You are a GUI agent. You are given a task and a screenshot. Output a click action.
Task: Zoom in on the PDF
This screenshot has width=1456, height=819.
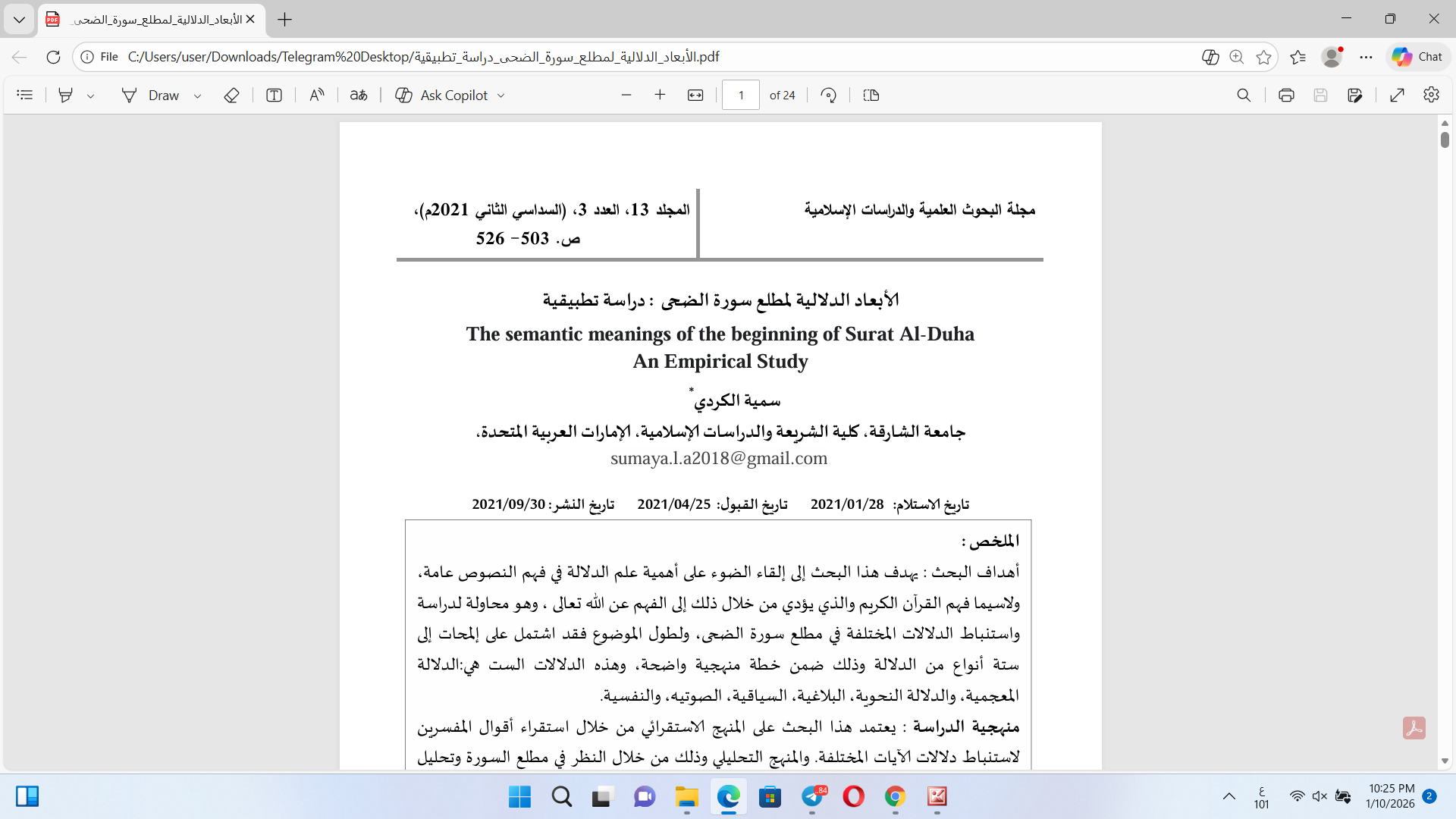pyautogui.click(x=661, y=96)
